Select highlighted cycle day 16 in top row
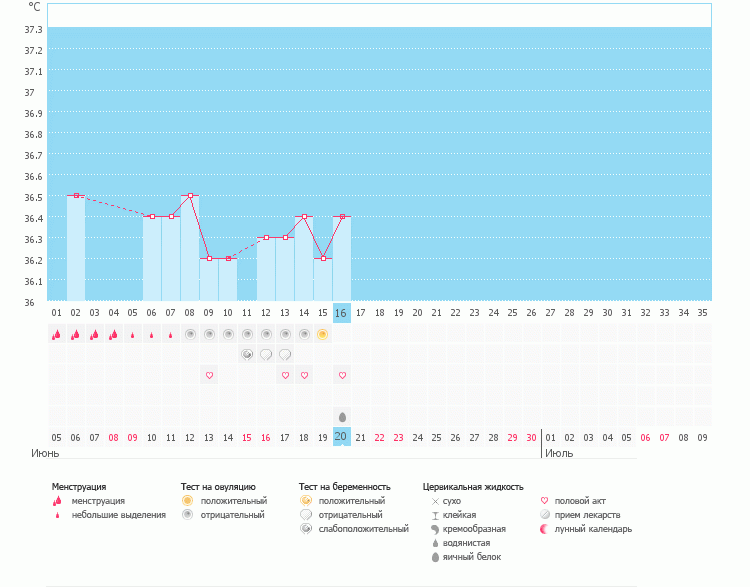 point(342,313)
